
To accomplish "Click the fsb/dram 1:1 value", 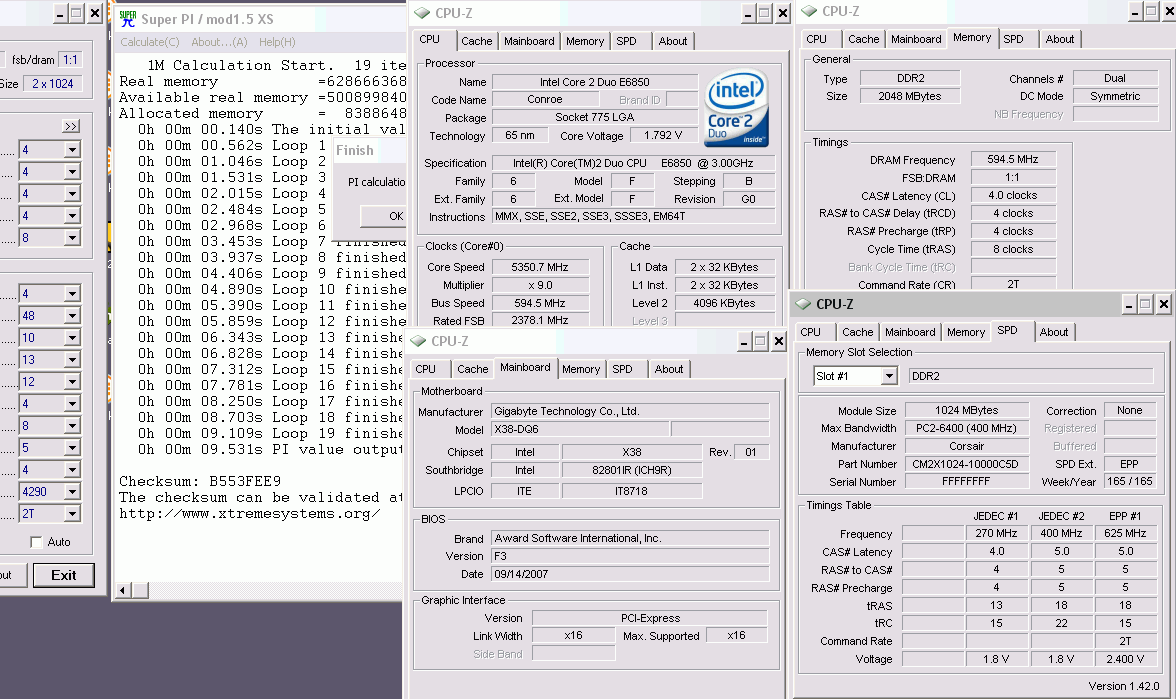I will point(70,60).
